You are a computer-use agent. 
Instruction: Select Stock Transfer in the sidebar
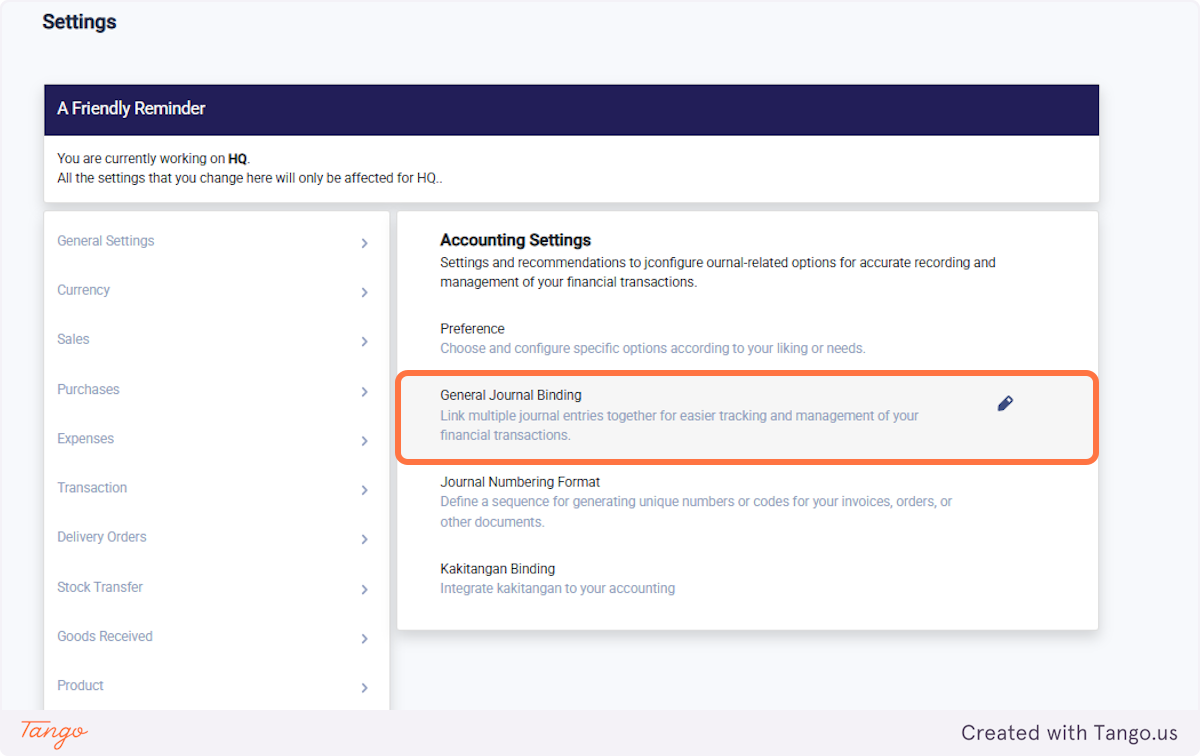tap(100, 587)
